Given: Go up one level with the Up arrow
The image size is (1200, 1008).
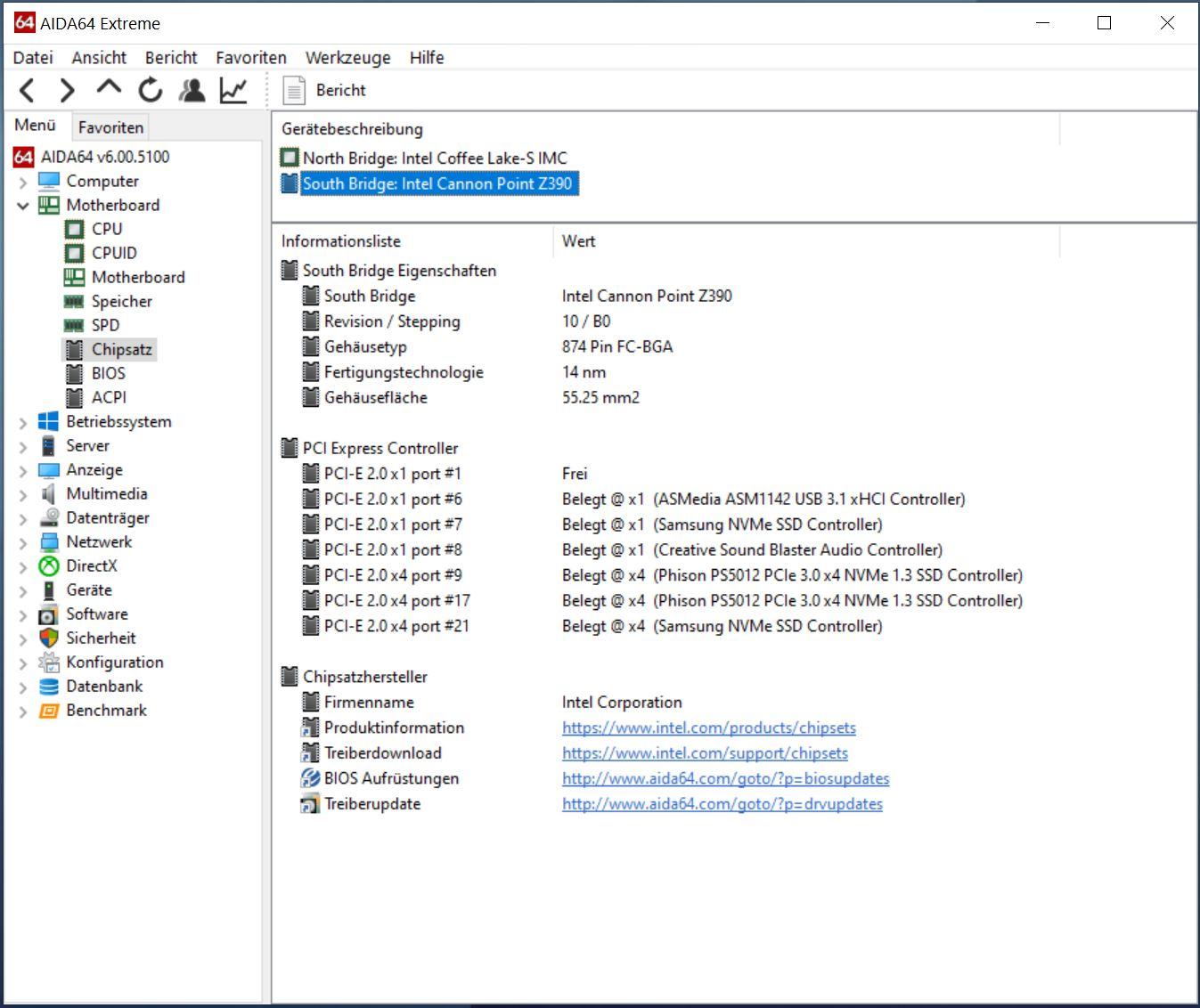Looking at the screenshot, I should click(109, 87).
